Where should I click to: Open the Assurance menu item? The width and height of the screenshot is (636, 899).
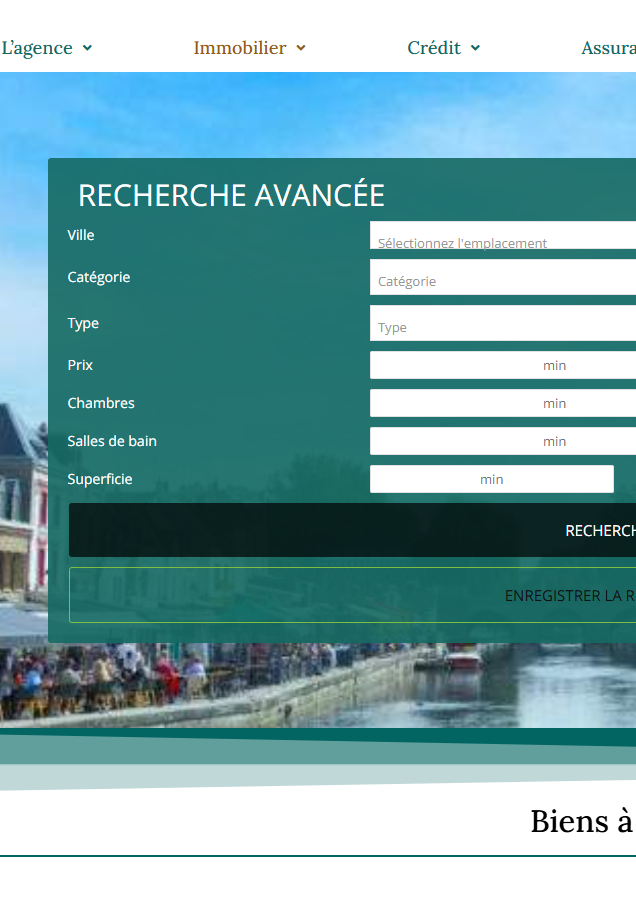point(608,48)
